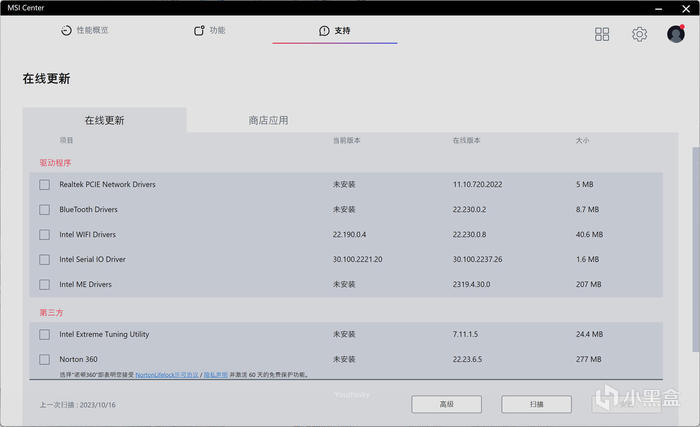The width and height of the screenshot is (700, 427).
Task: Click Intel WIFI Drivers row name
Action: [88, 234]
